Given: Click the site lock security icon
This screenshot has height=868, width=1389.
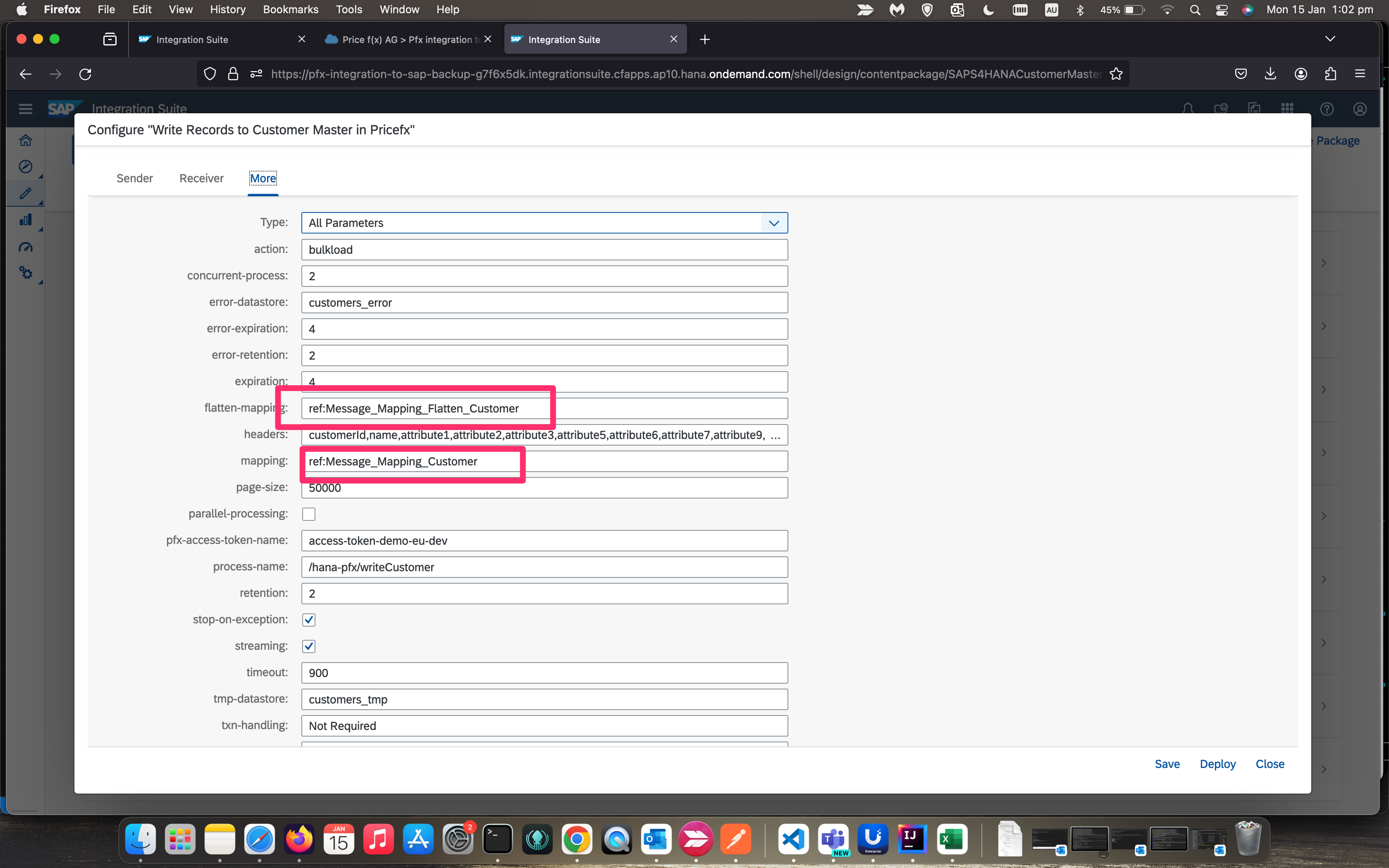Looking at the screenshot, I should [x=233, y=74].
